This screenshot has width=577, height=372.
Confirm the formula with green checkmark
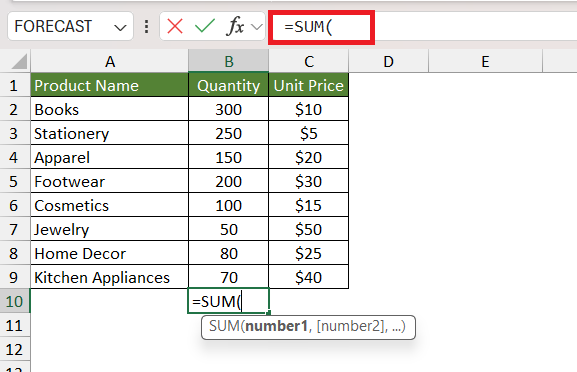point(205,26)
